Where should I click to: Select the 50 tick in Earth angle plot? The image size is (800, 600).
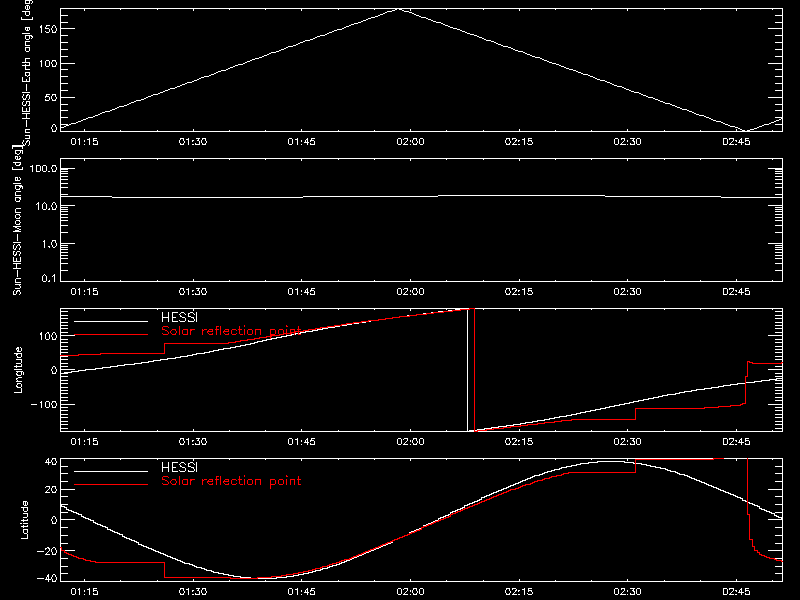pos(51,97)
